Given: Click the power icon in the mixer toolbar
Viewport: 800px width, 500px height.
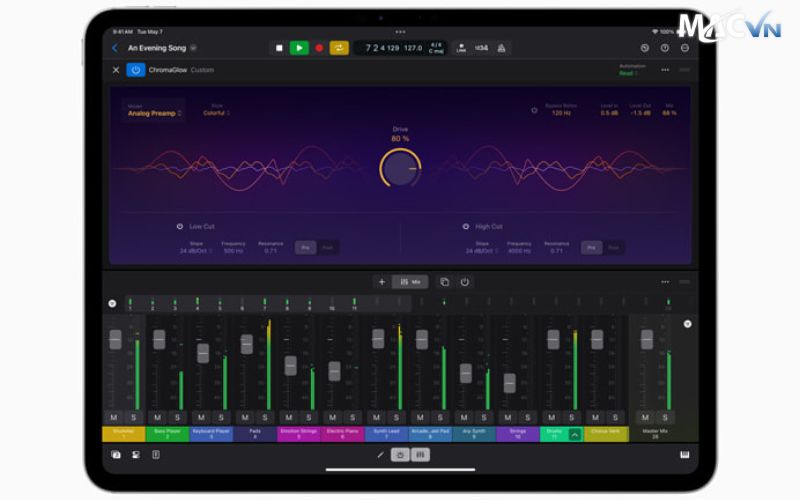Looking at the screenshot, I should coord(465,282).
